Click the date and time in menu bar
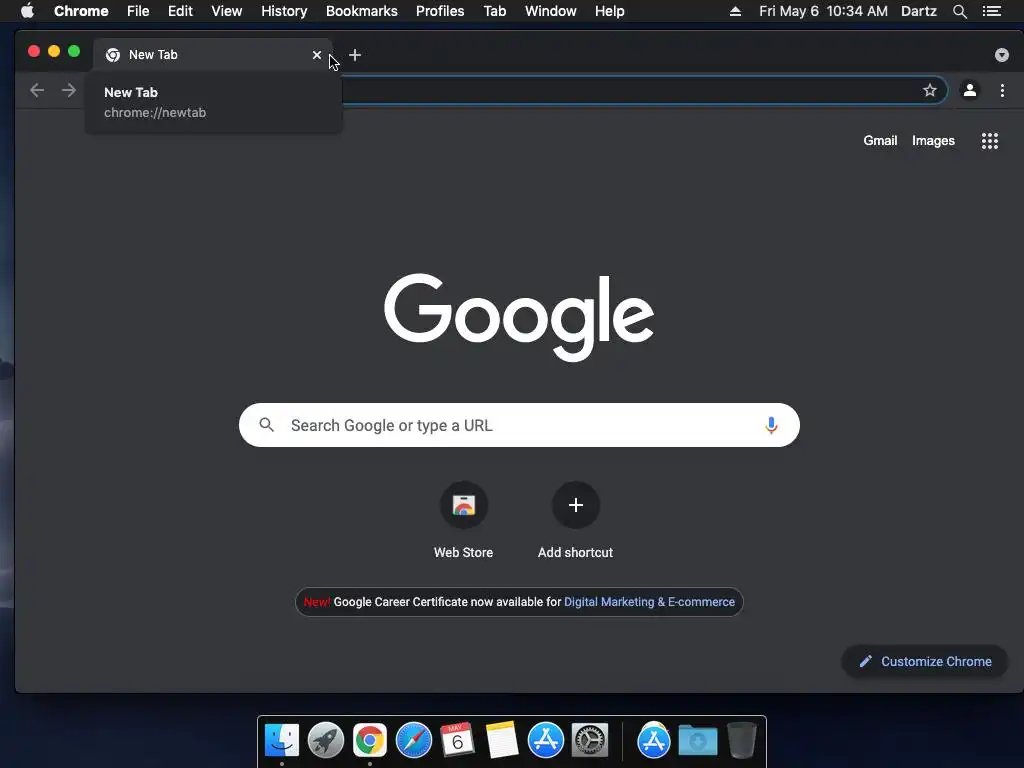The image size is (1024, 768). [823, 11]
